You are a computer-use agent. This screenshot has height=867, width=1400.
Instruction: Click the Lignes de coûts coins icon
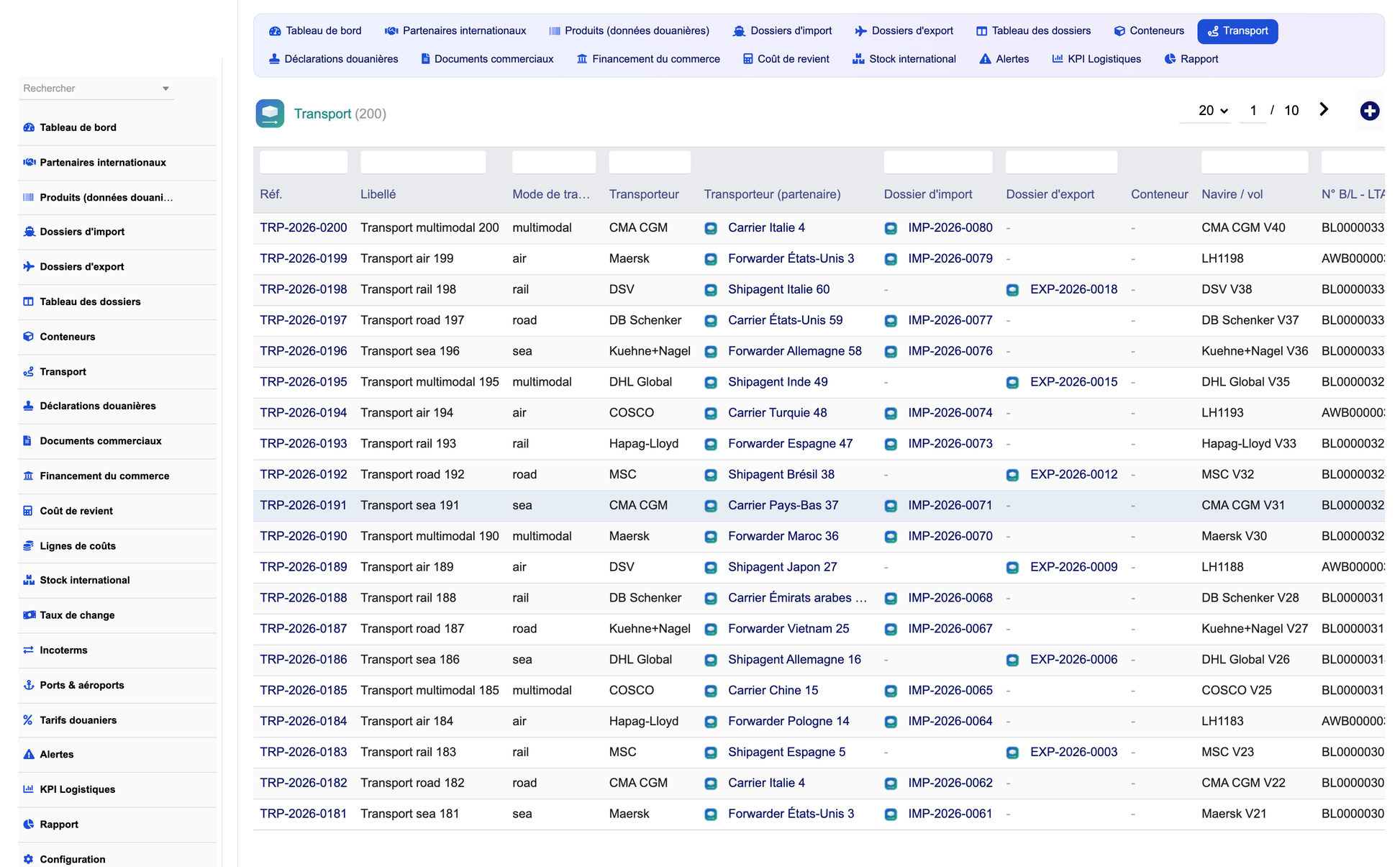pyautogui.click(x=29, y=545)
